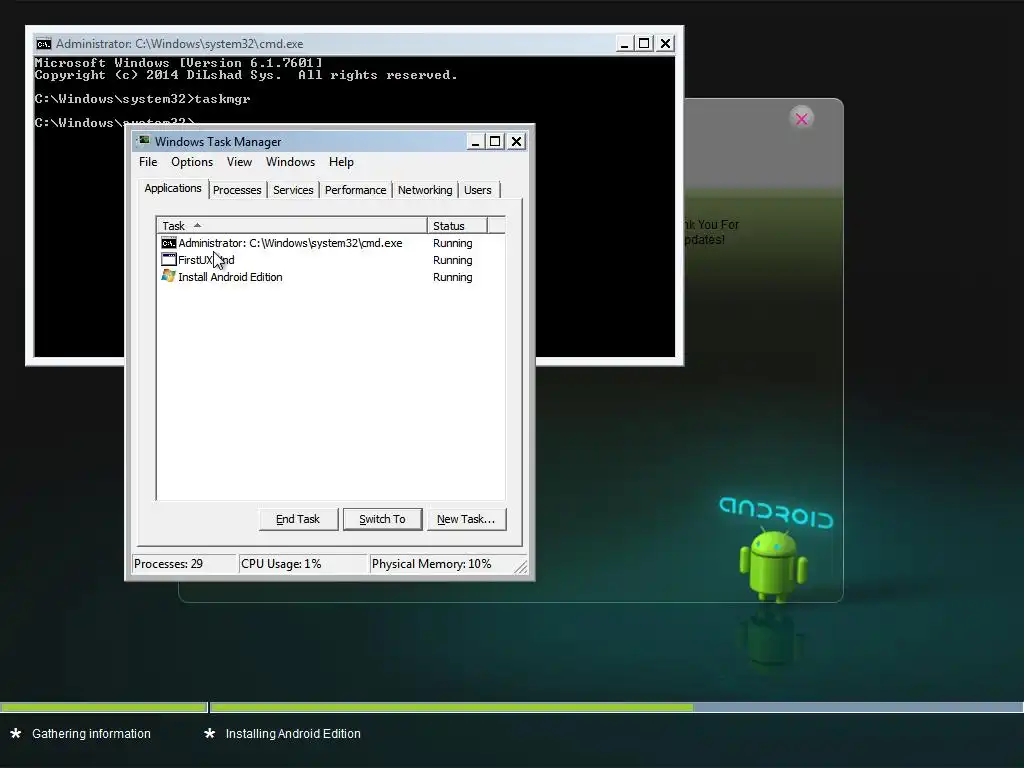
Task: Select the Applications tab
Action: (173, 188)
